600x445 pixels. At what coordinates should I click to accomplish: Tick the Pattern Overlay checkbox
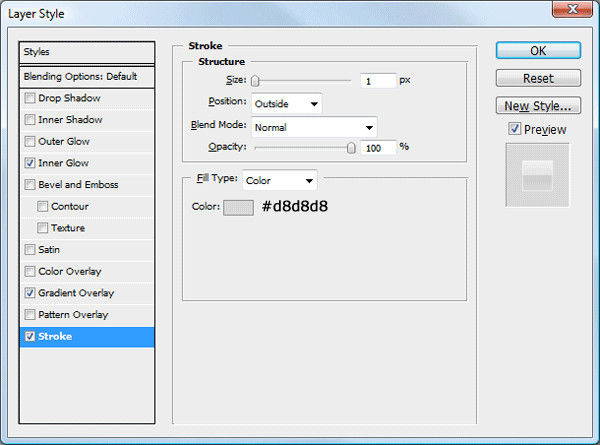click(x=30, y=315)
